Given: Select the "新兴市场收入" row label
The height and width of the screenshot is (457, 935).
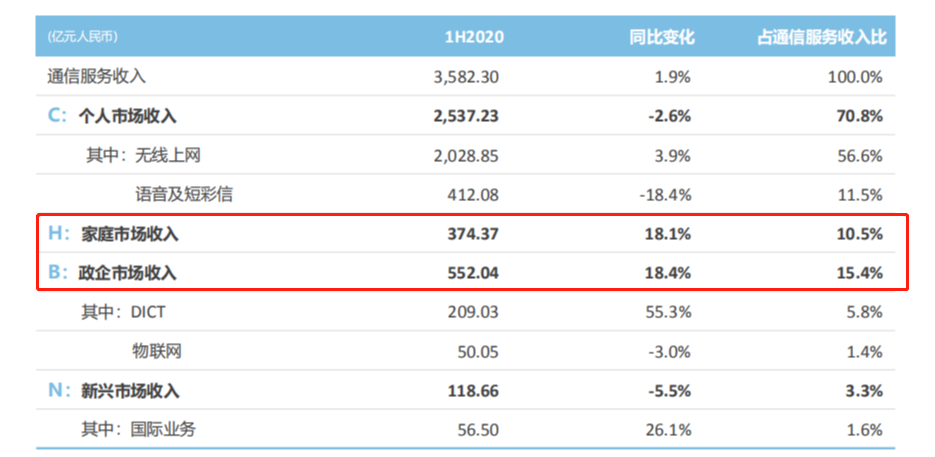Looking at the screenshot, I should pyautogui.click(x=130, y=391).
